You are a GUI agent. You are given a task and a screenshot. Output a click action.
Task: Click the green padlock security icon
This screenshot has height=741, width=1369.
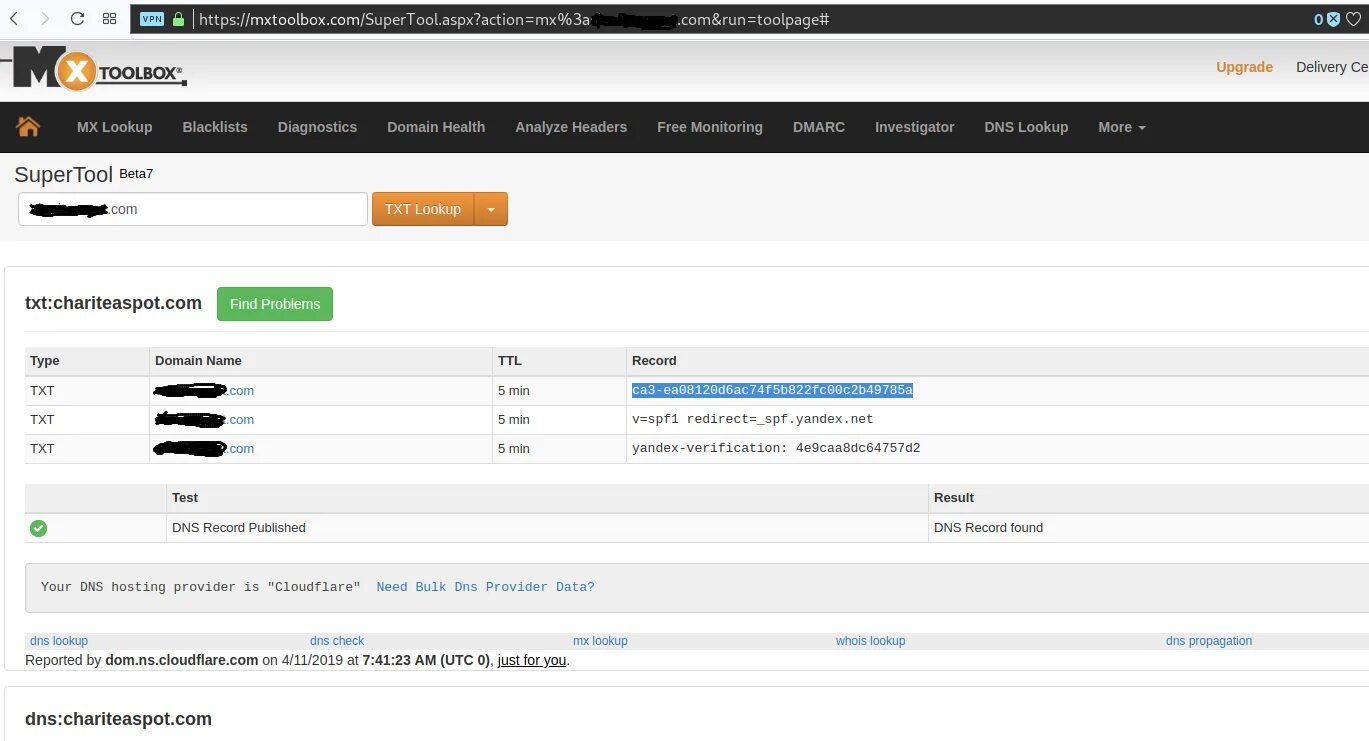point(179,19)
